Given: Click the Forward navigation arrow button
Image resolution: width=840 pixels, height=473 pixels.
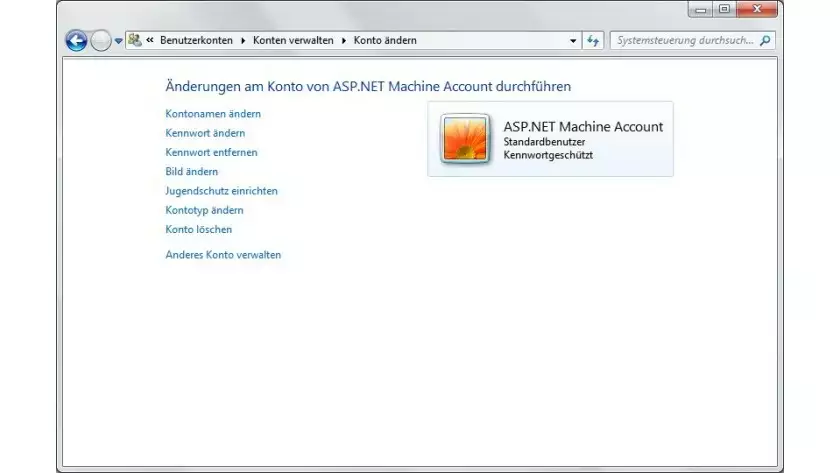Looking at the screenshot, I should (101, 41).
